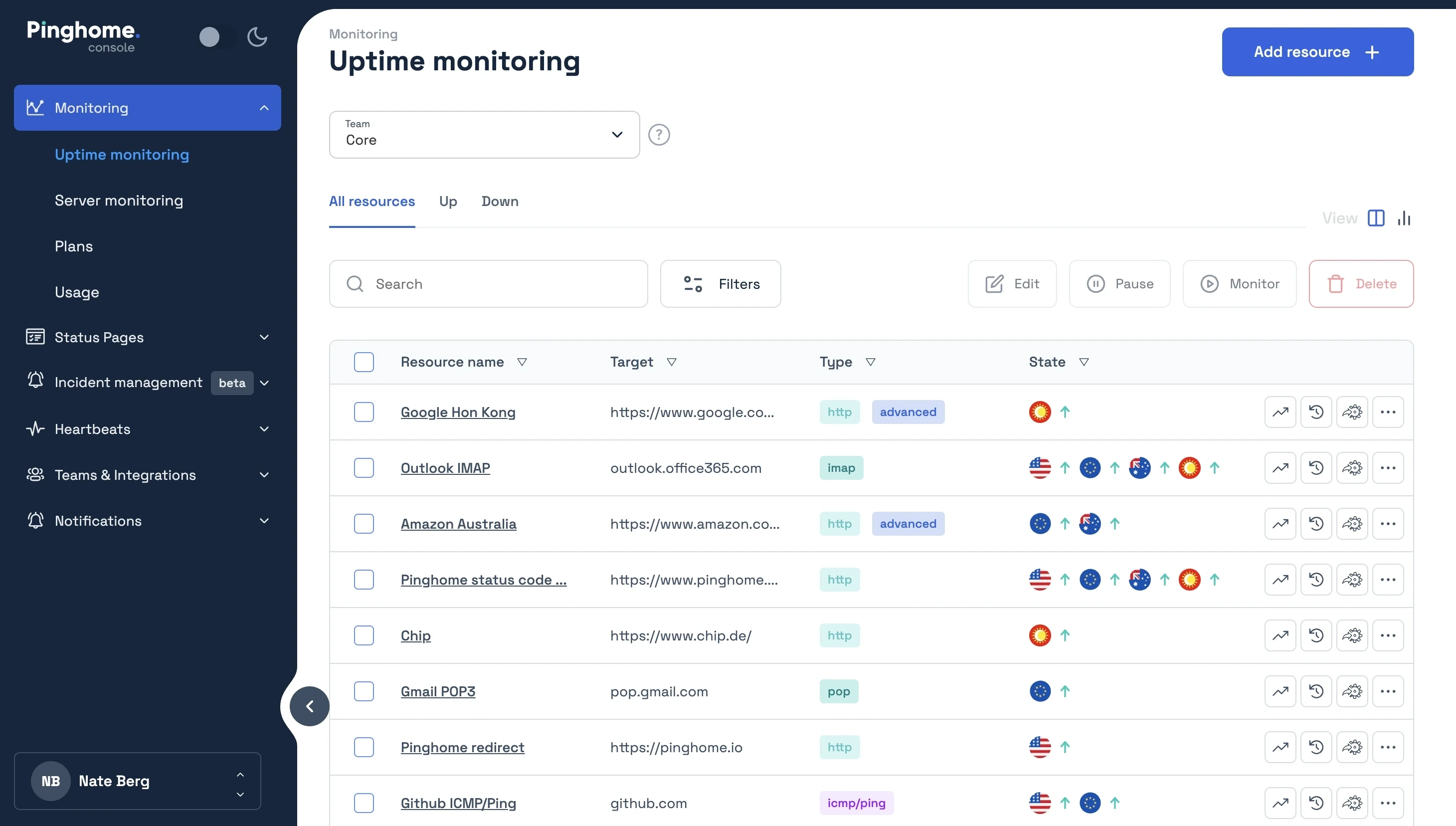The image size is (1456, 826).
Task: Open incident history icon for Outlook IMAP
Action: [x=1316, y=467]
